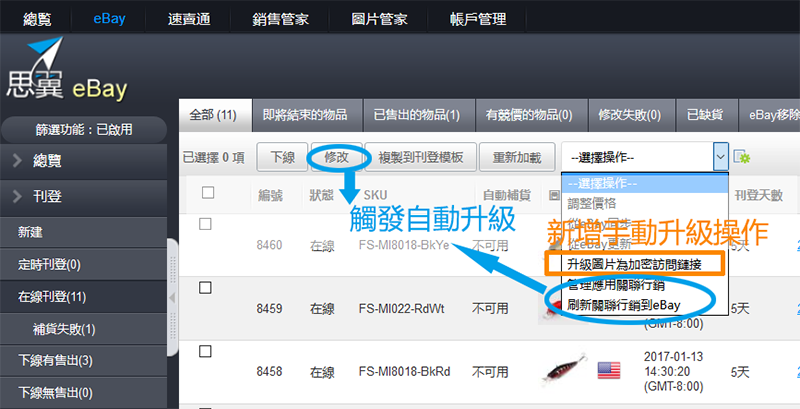
Task: Switch to the 修改失敗(0) tab
Action: tap(630, 115)
